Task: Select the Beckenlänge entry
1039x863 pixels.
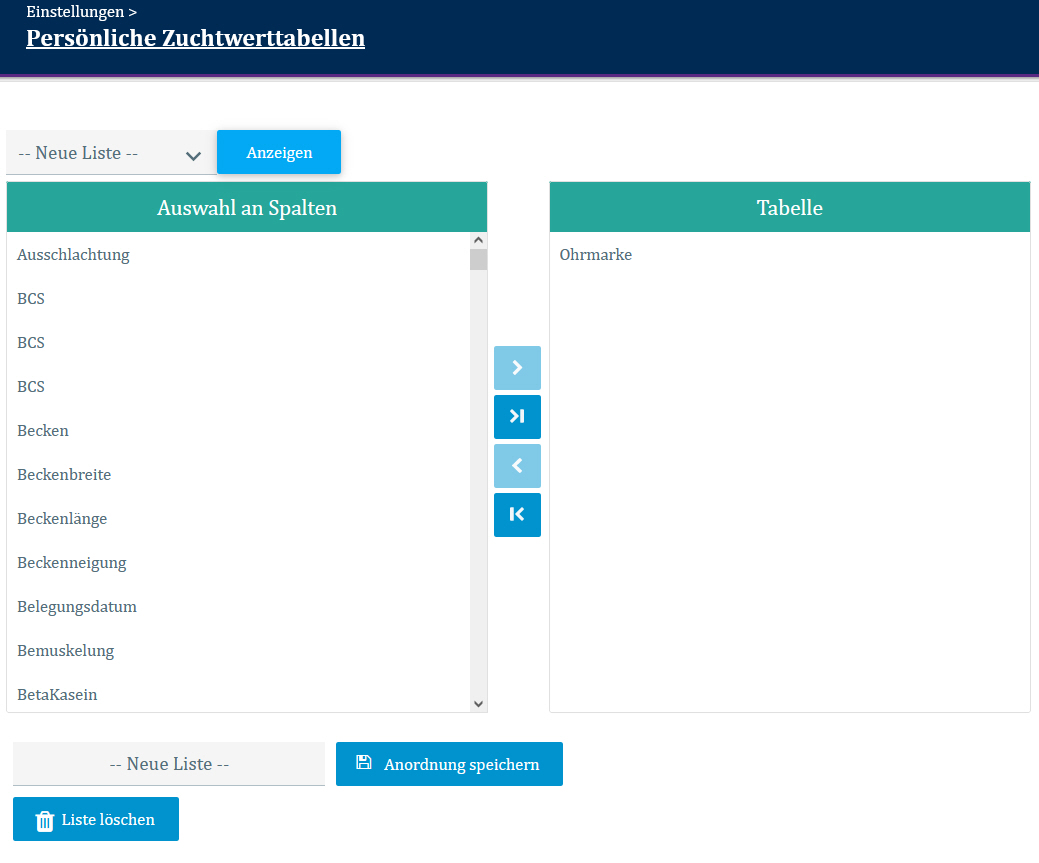Action: (62, 519)
